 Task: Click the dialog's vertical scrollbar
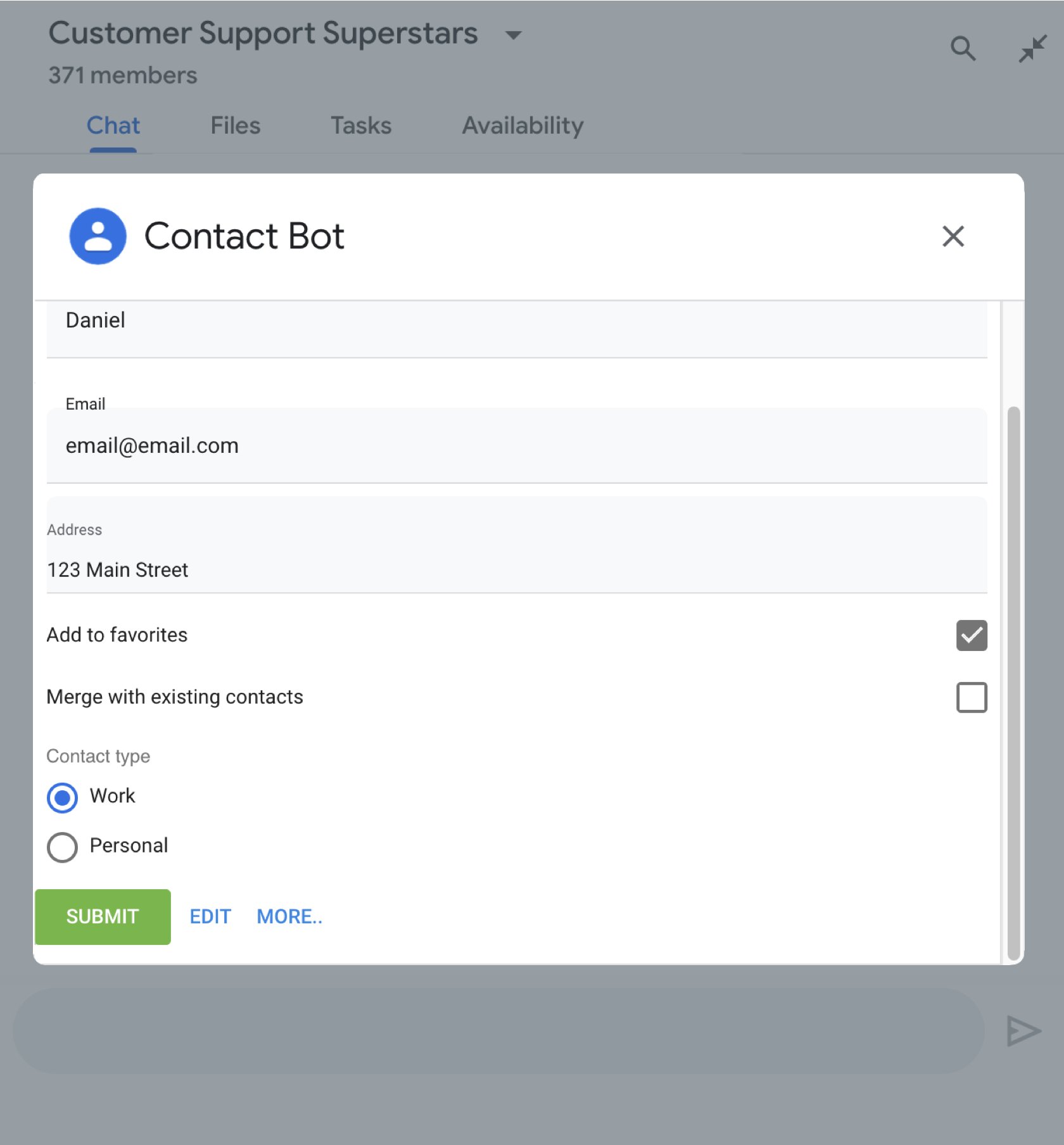pyautogui.click(x=1013, y=684)
